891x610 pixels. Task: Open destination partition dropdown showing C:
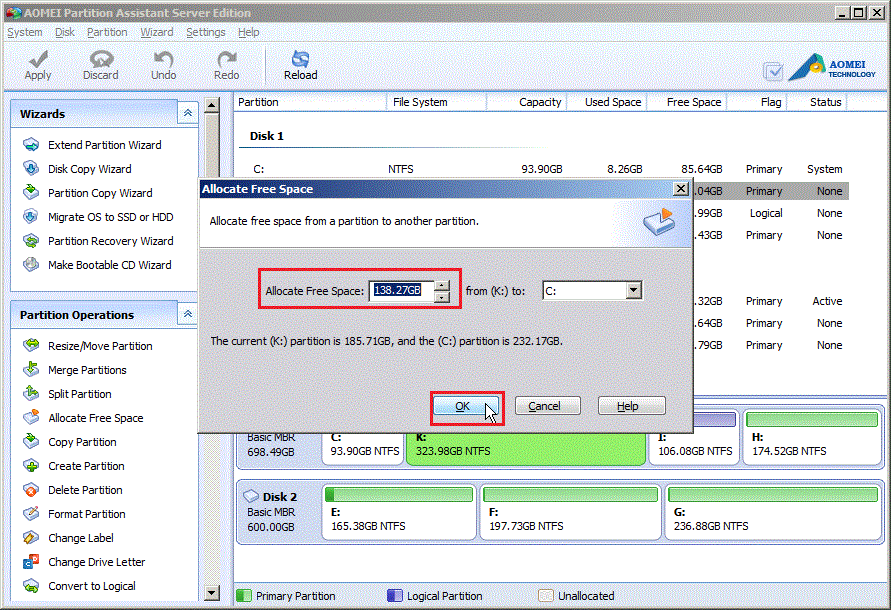pyautogui.click(x=634, y=291)
